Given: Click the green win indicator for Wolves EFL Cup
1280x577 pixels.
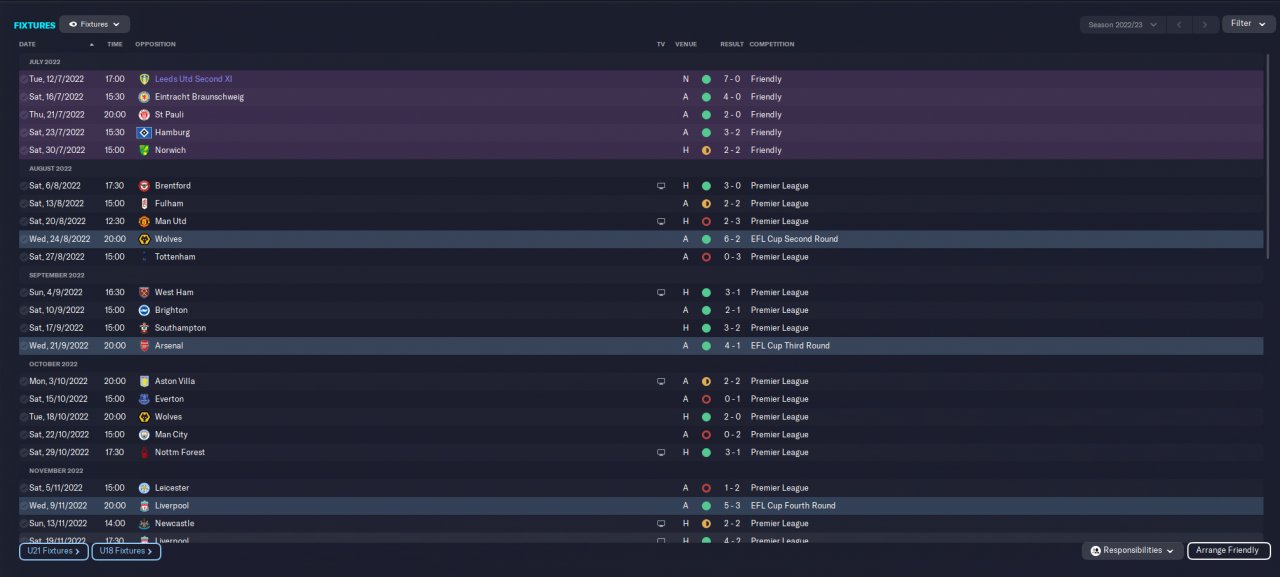Looking at the screenshot, I should pos(706,239).
